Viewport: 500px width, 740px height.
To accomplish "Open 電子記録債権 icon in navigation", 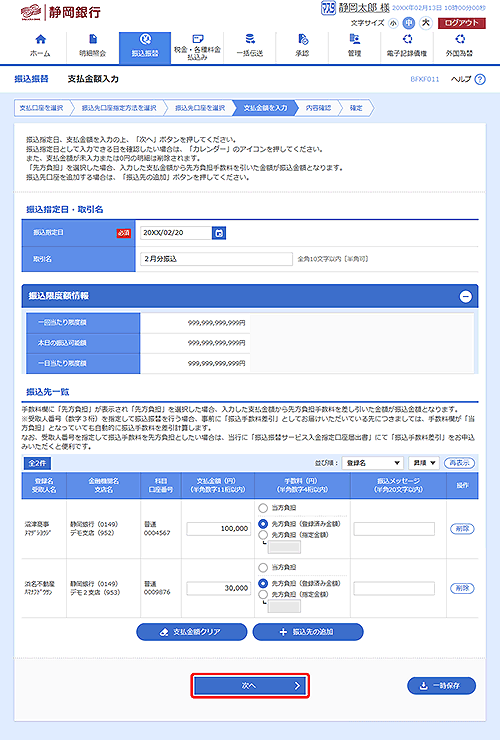I will pyautogui.click(x=407, y=39).
